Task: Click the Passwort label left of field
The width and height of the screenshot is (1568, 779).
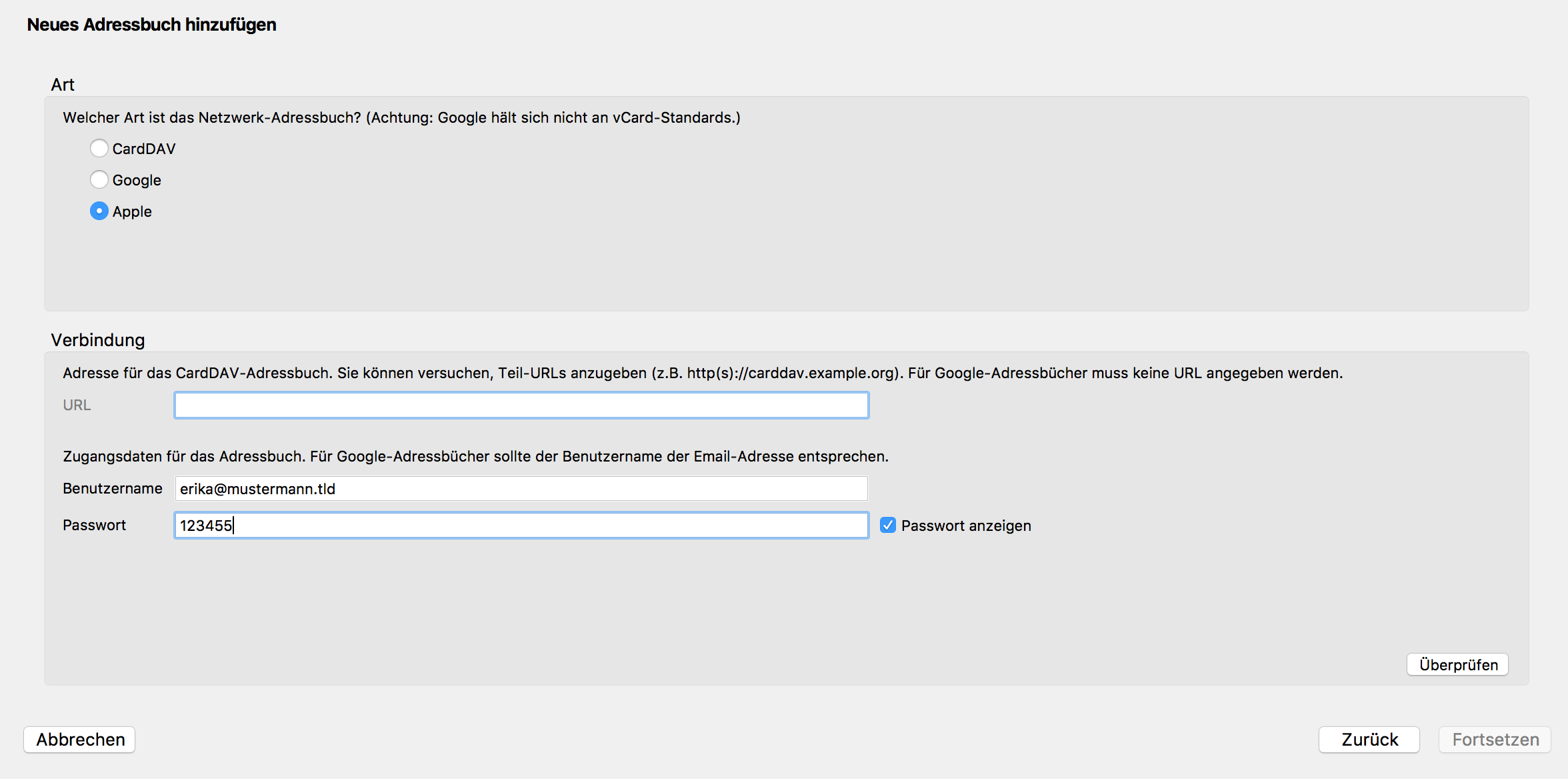Action: pyautogui.click(x=94, y=525)
